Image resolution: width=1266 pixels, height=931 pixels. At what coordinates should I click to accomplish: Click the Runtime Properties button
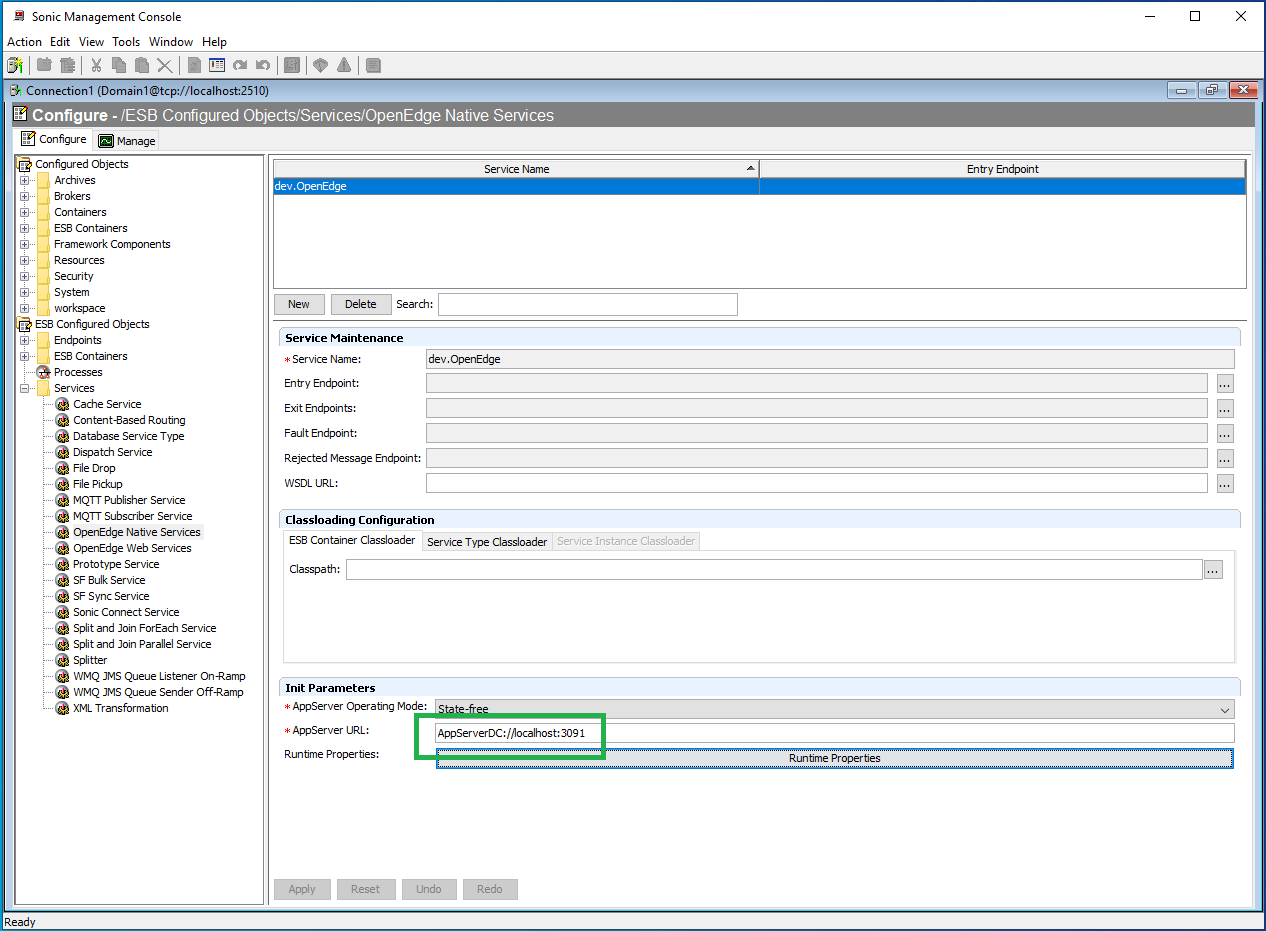tap(834, 758)
